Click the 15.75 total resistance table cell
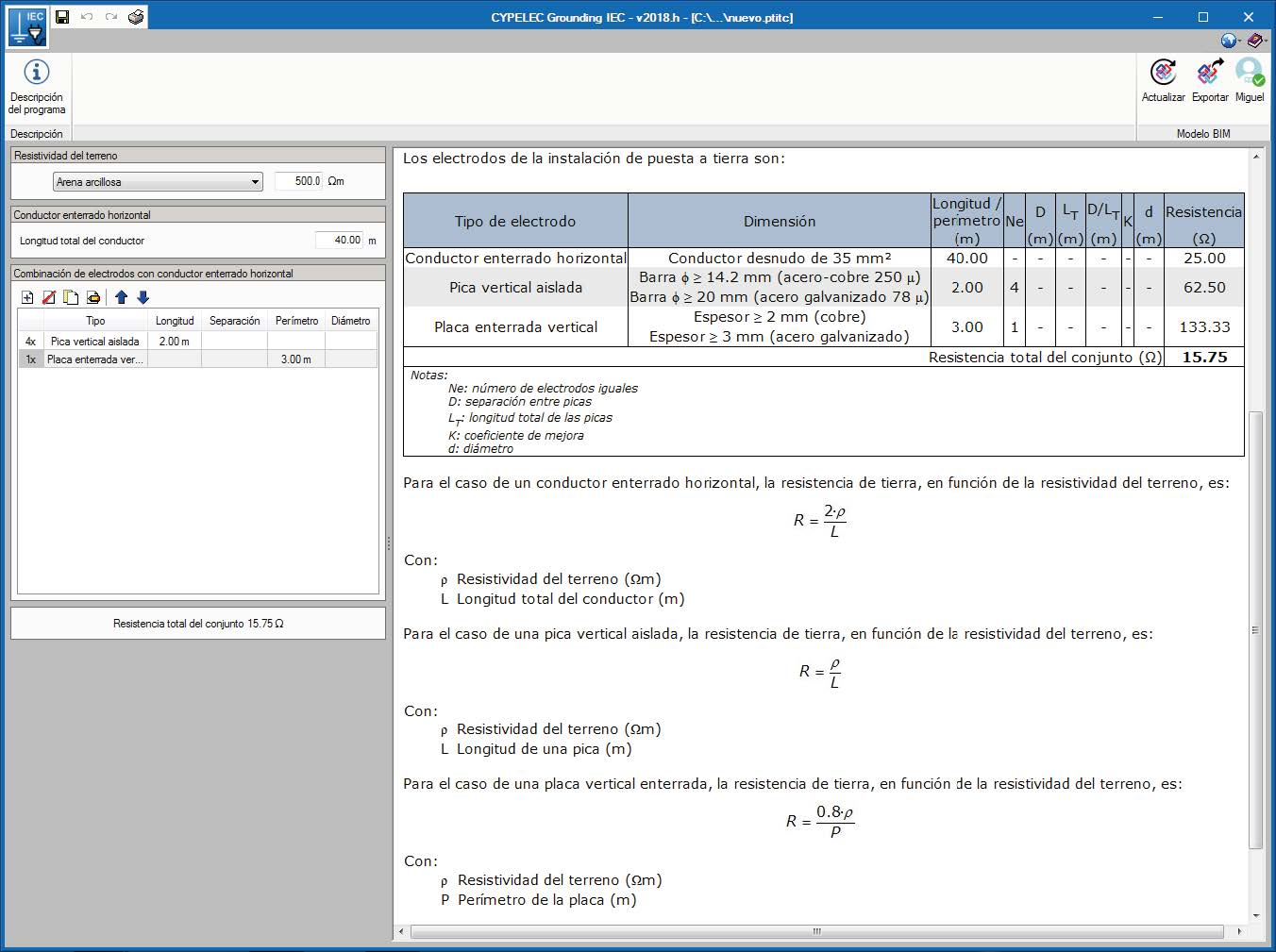 click(1204, 358)
